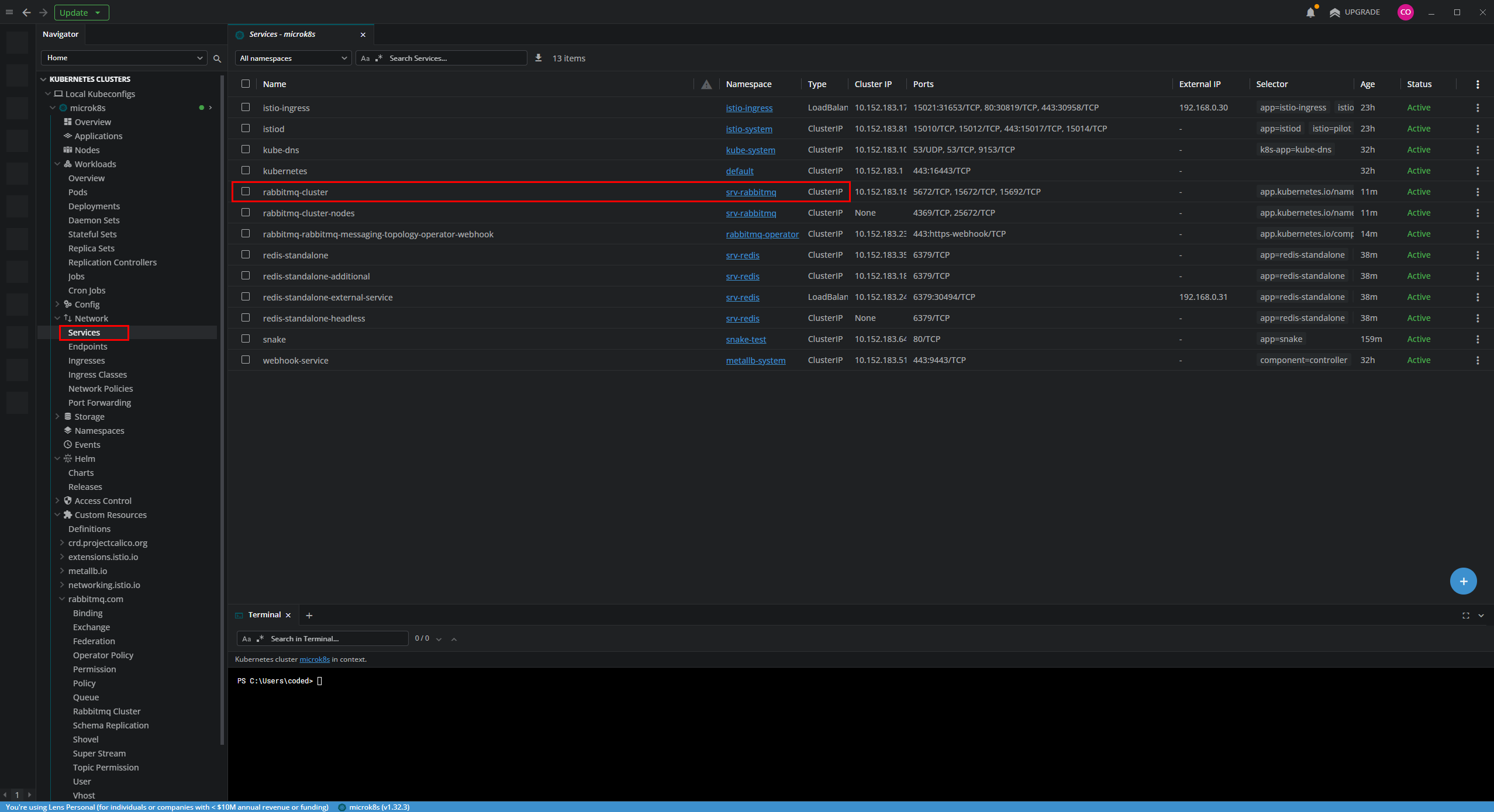Open Events in the navigator

click(87, 445)
